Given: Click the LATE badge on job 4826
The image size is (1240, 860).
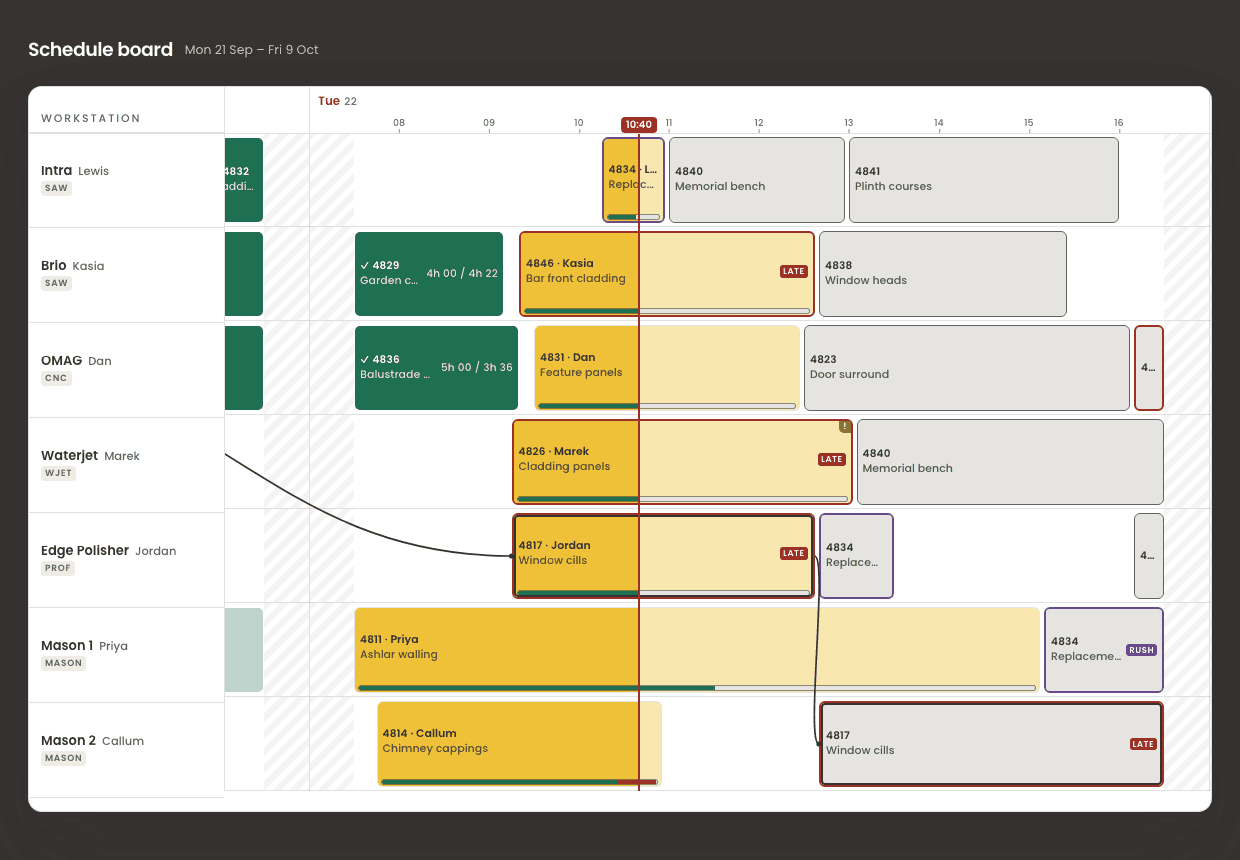Looking at the screenshot, I should click(x=832, y=460).
